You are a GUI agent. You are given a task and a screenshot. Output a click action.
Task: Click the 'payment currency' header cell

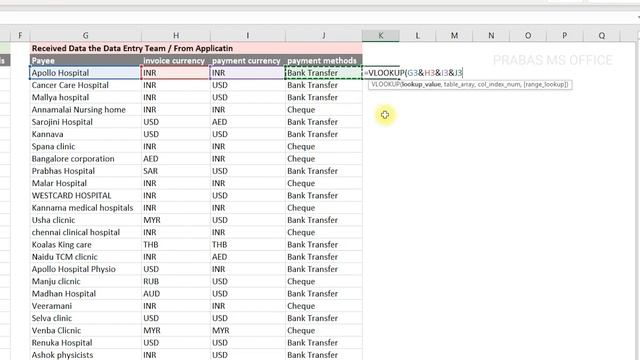[x=247, y=60]
